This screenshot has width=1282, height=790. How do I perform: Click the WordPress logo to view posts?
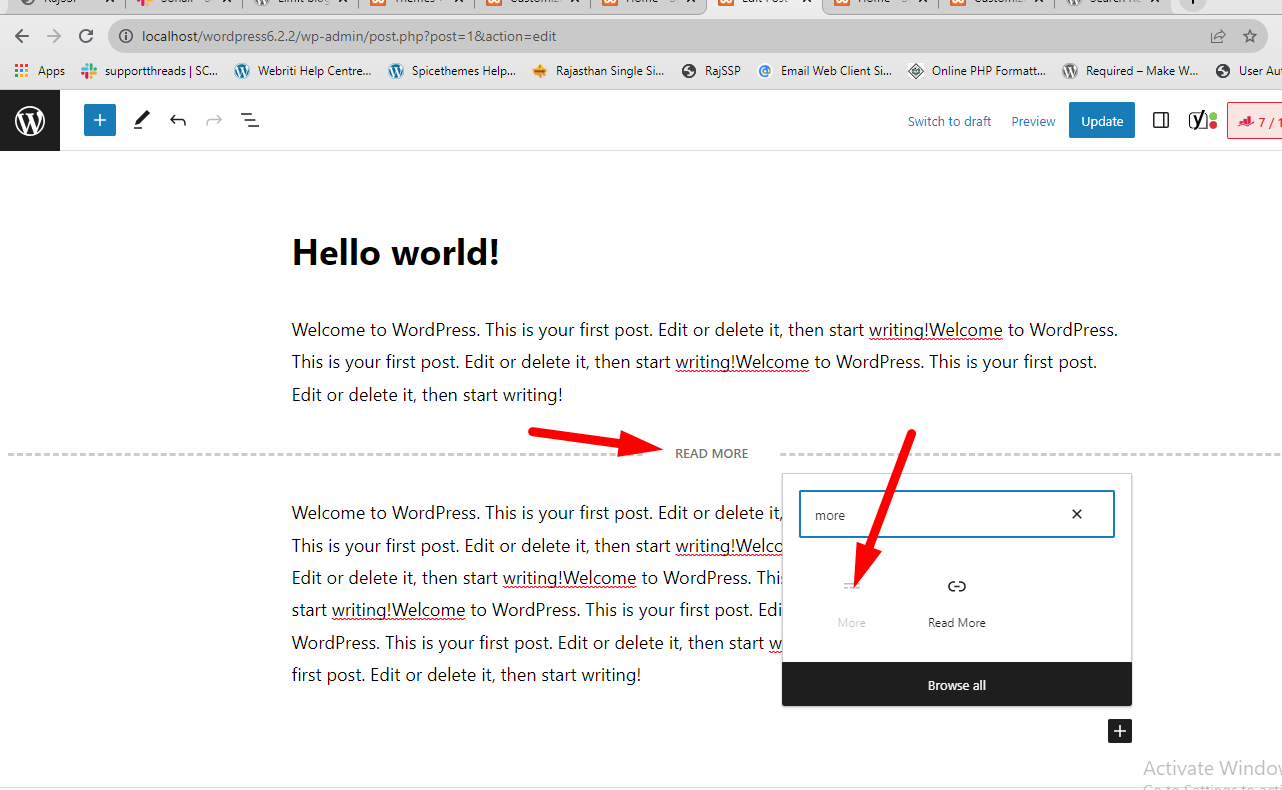click(x=30, y=121)
